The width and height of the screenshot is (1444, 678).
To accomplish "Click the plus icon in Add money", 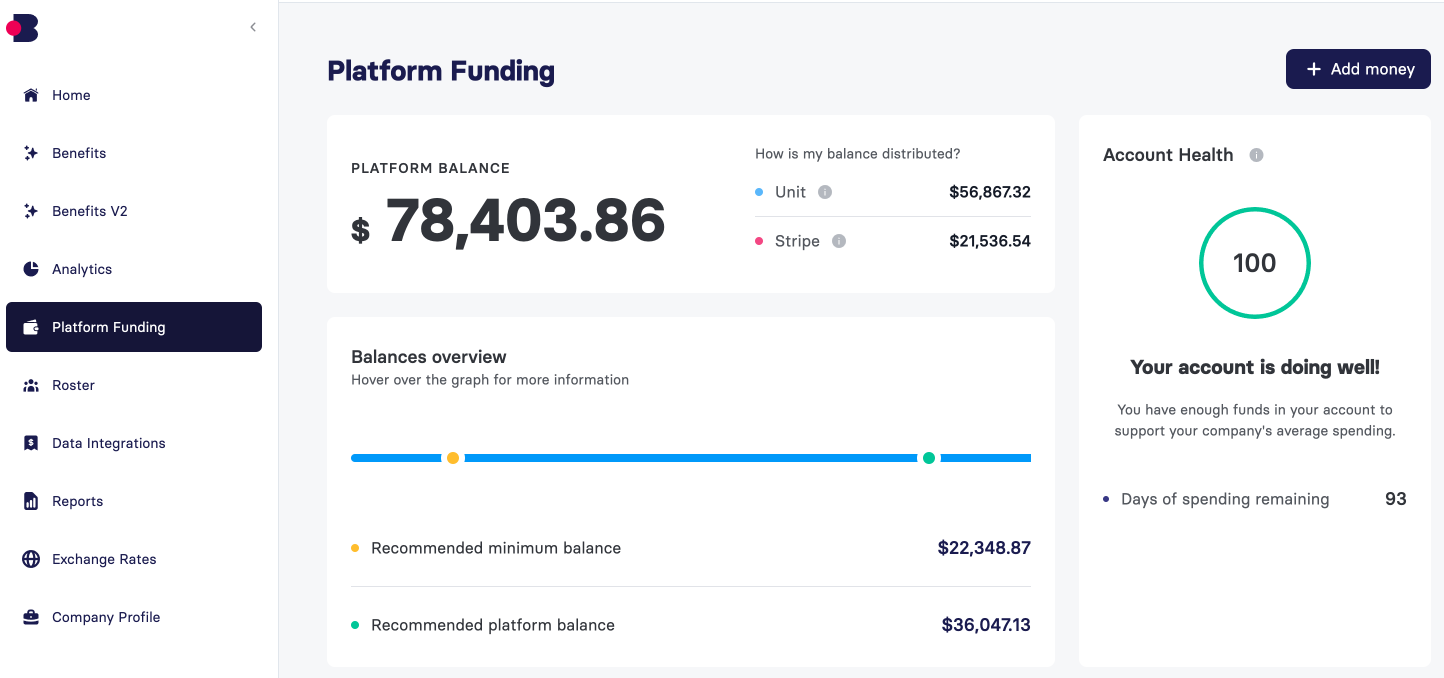I will point(1314,69).
